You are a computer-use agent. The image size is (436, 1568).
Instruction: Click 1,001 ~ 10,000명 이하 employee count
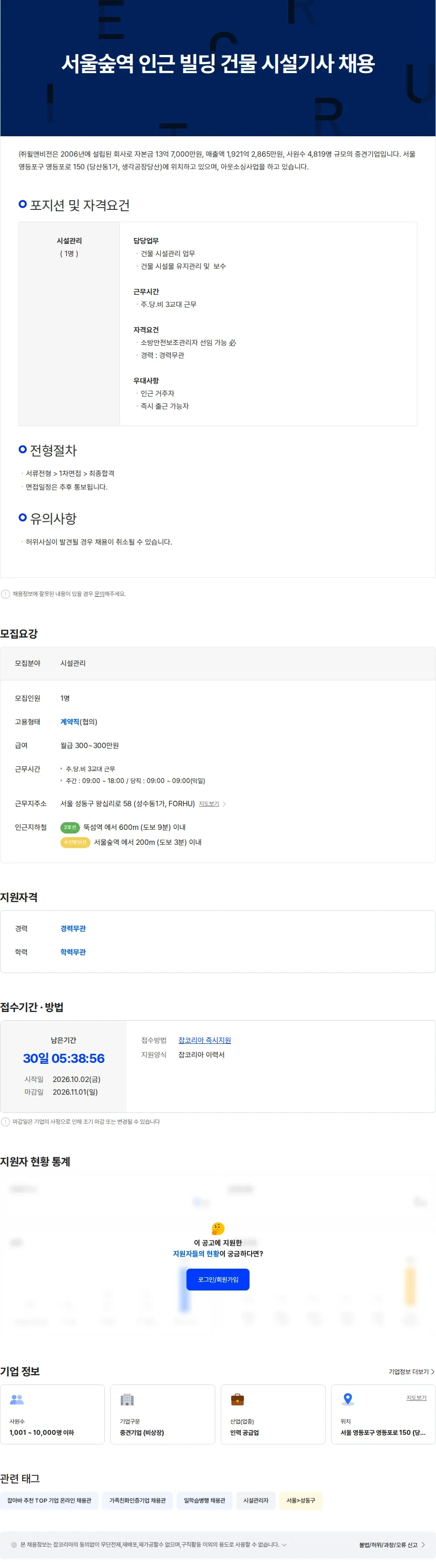tap(41, 1433)
